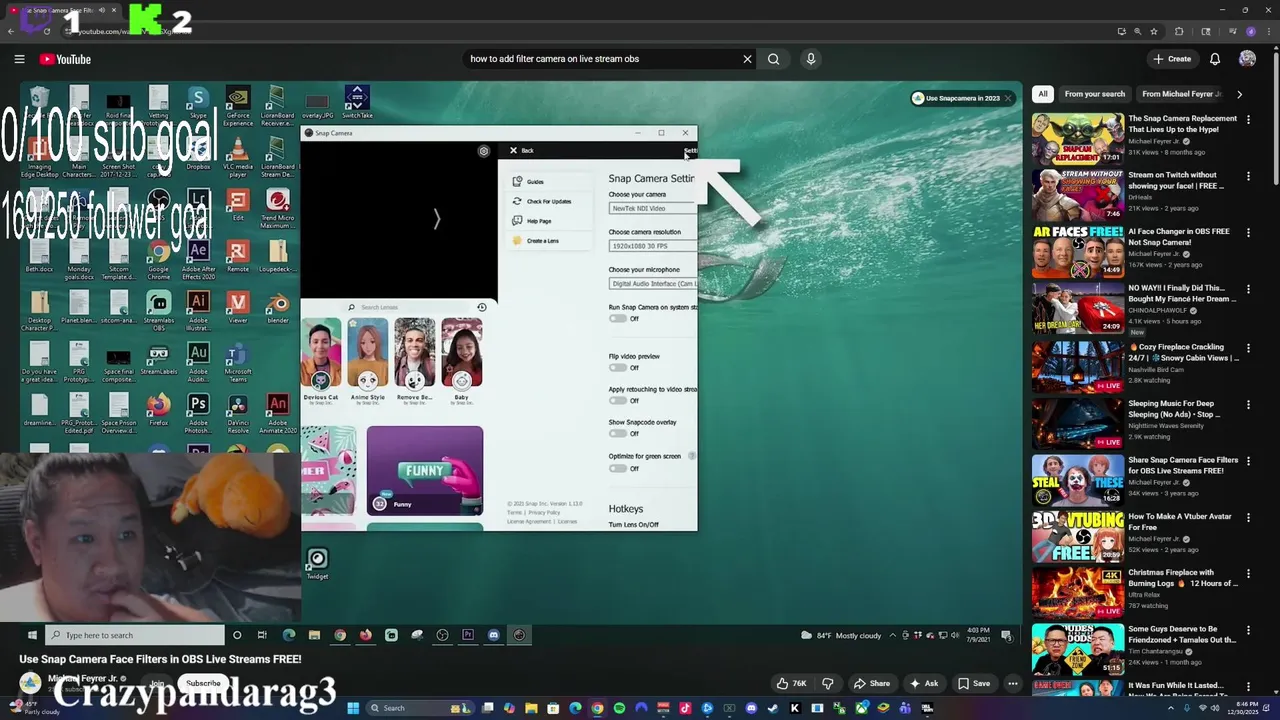This screenshot has width=1280, height=720.
Task: Dislike the video with thumbs down
Action: tap(828, 684)
